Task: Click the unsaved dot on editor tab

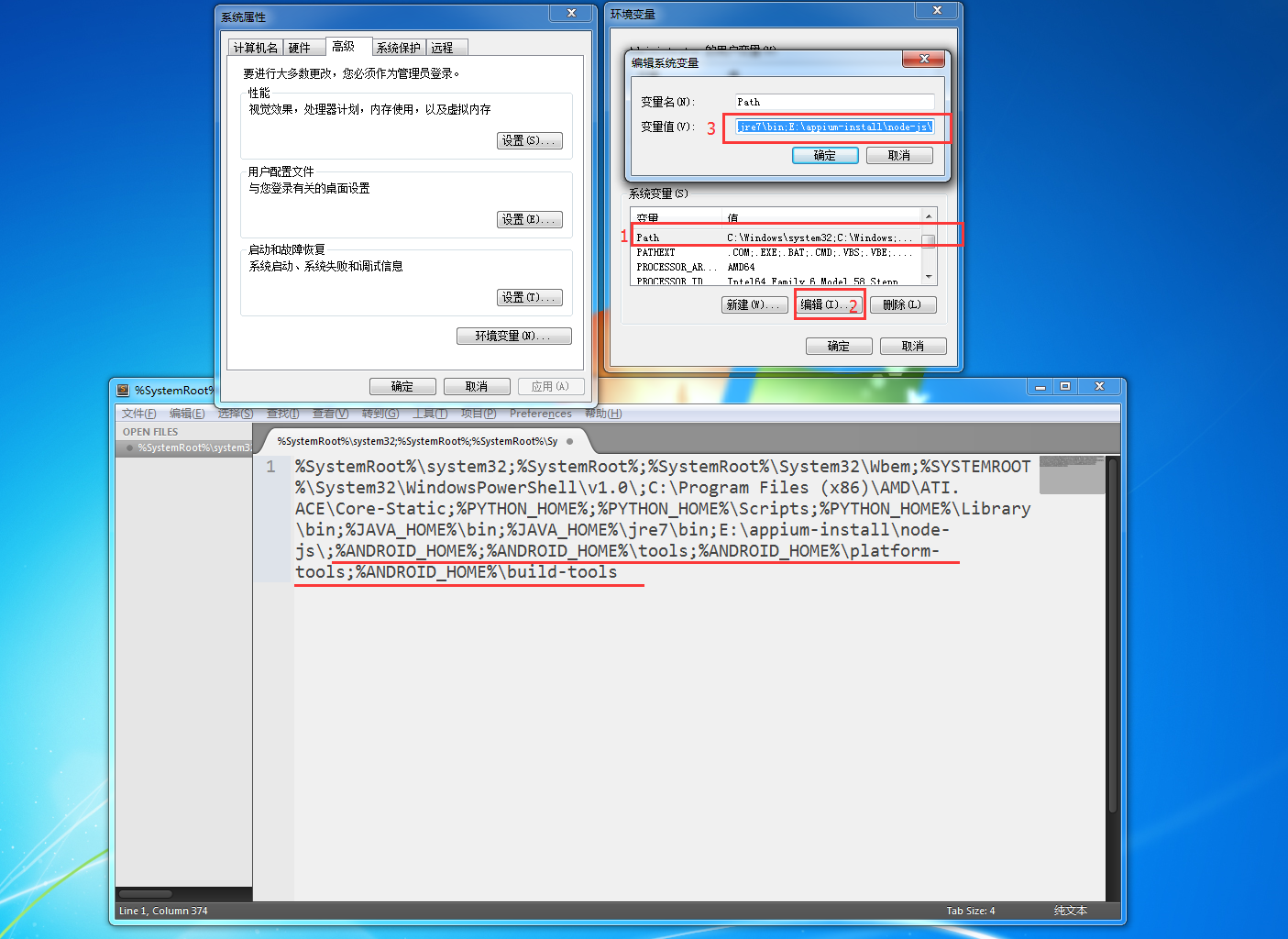Action: click(x=569, y=441)
